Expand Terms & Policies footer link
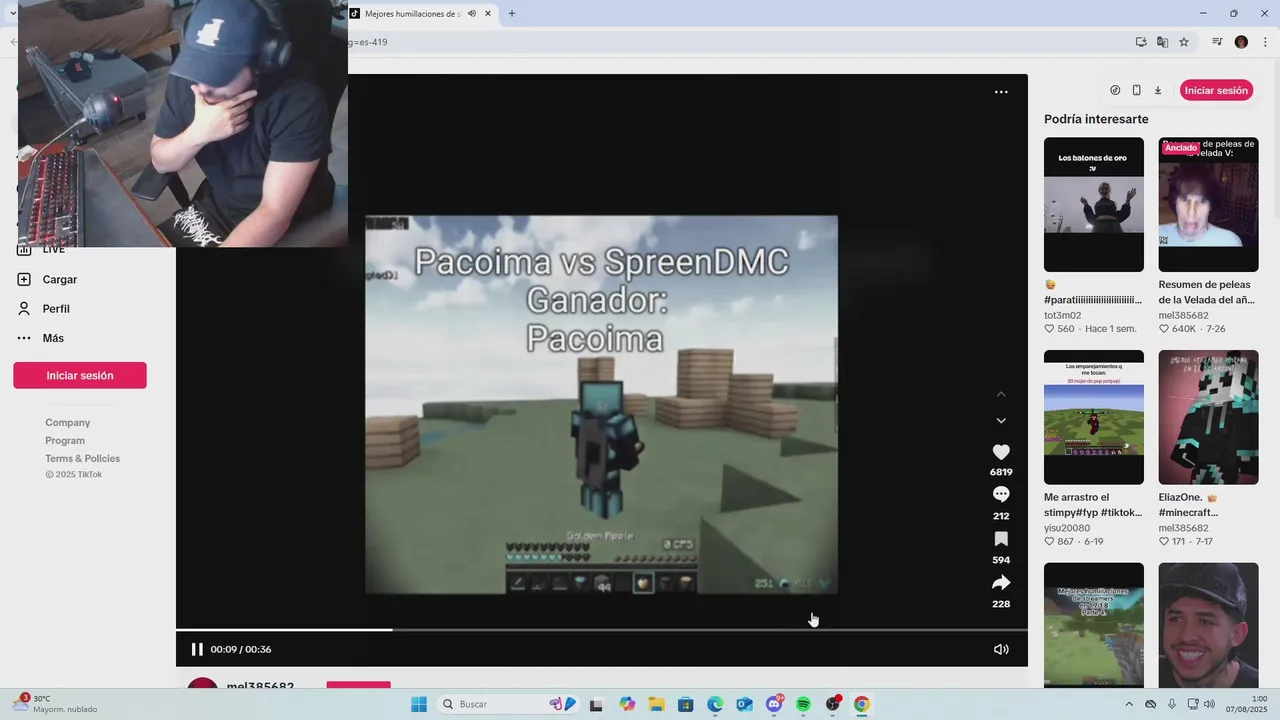The width and height of the screenshot is (1280, 720). coord(82,458)
